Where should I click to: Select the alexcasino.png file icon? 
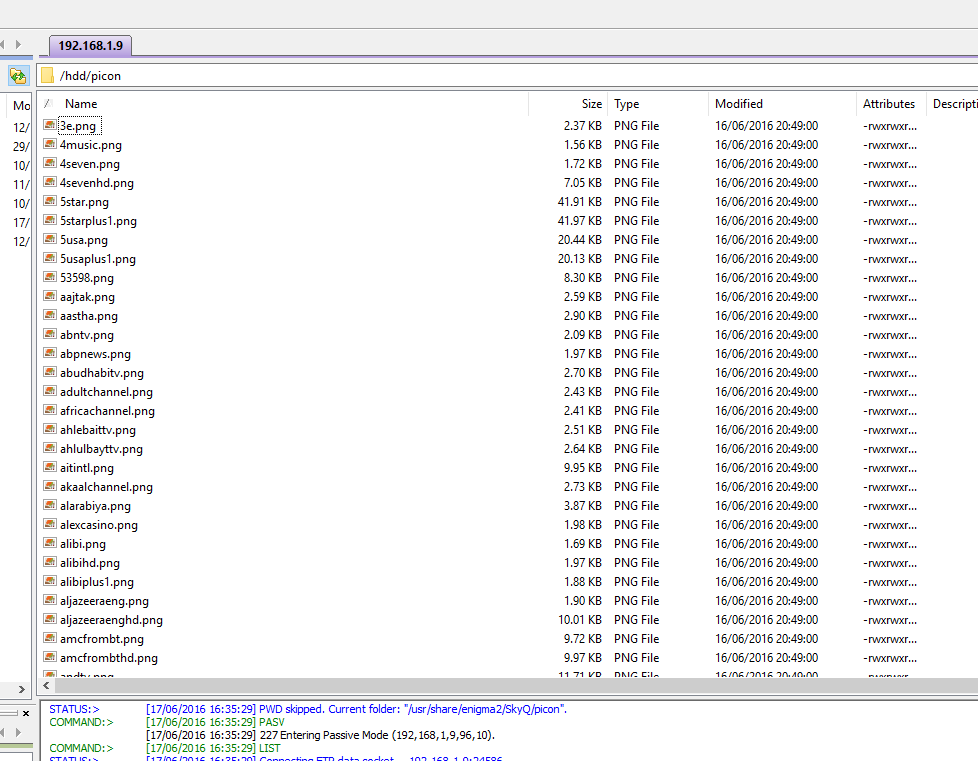[x=50, y=525]
